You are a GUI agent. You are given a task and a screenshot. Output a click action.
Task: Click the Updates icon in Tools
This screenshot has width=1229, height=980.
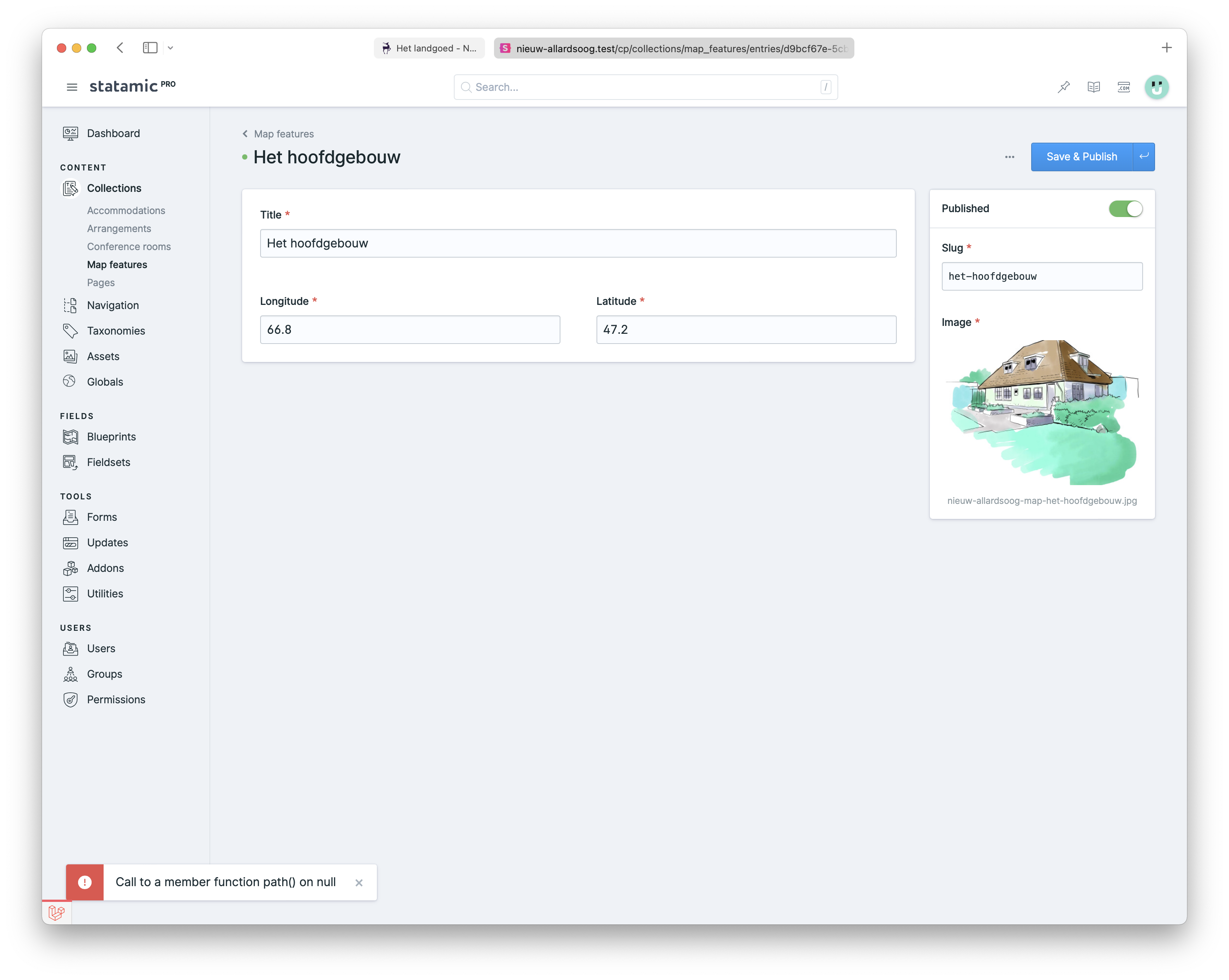point(70,542)
